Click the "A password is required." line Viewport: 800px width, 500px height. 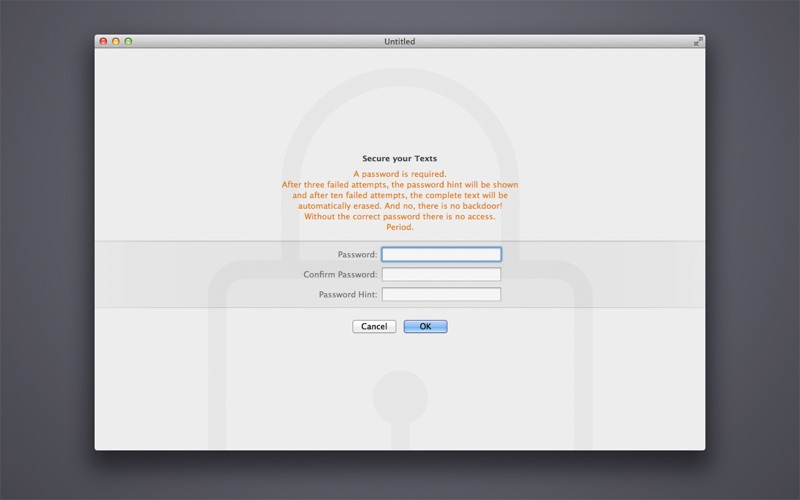[x=399, y=174]
